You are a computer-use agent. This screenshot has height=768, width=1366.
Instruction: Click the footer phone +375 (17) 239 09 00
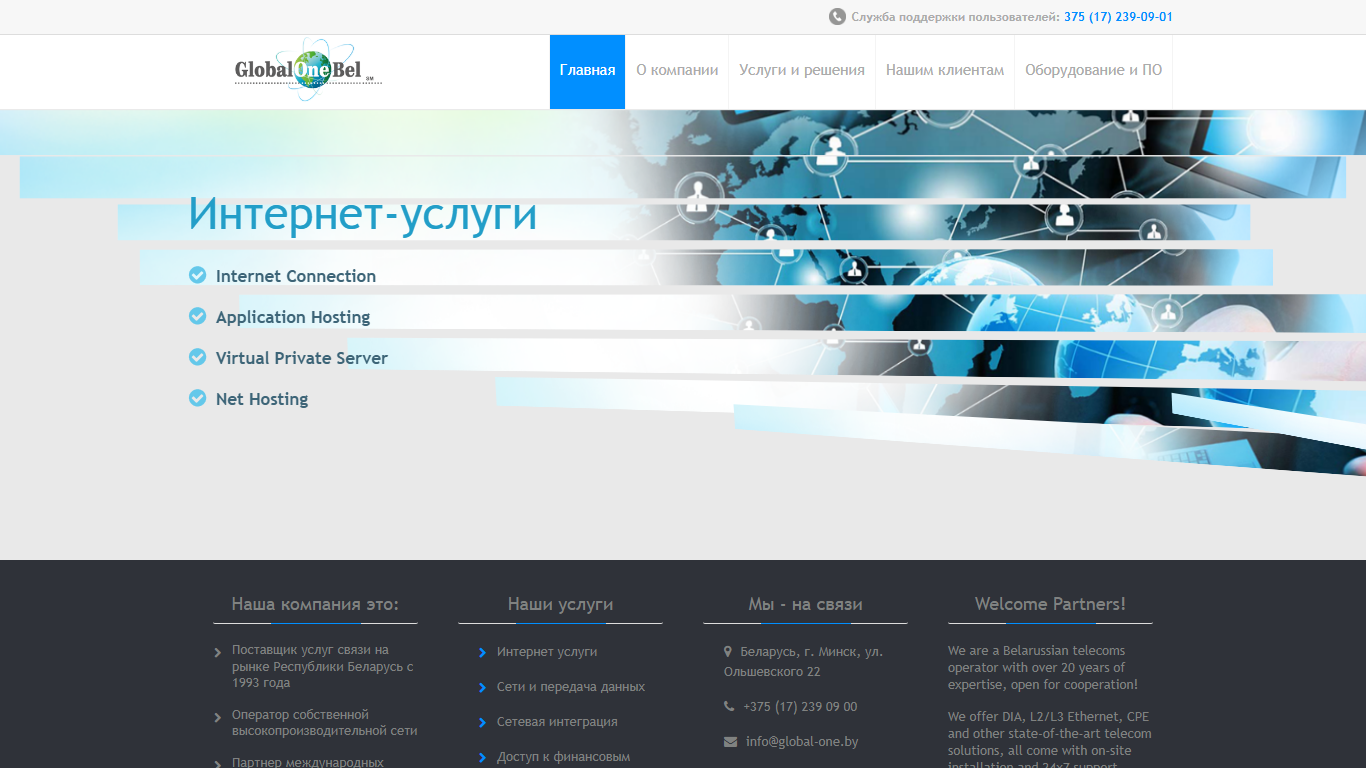click(x=800, y=707)
